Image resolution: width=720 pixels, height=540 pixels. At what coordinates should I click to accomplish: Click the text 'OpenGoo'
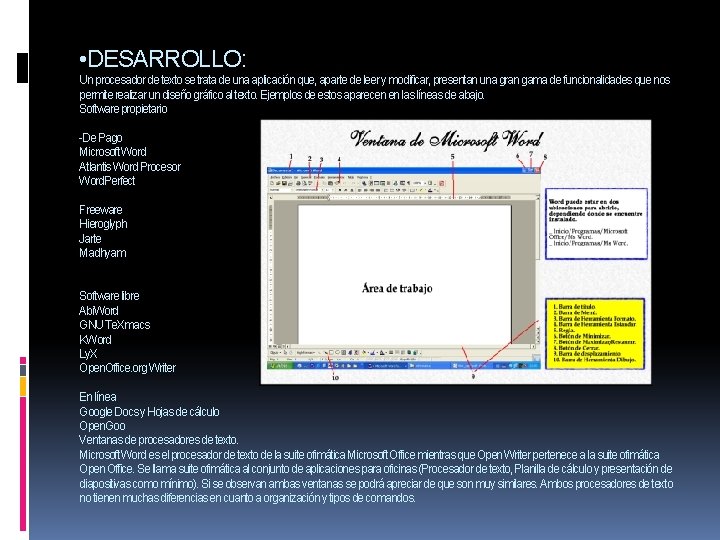102,426
